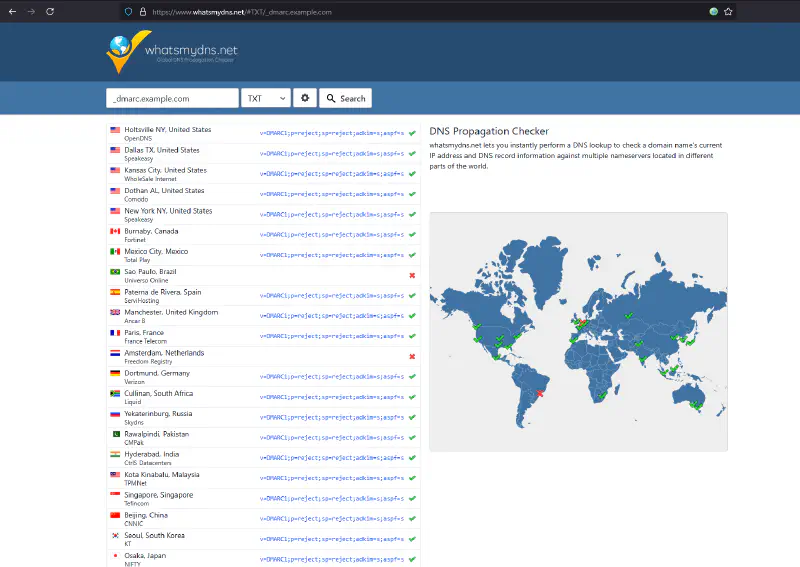Click the DMARC result for Yekaterinburg, Russia
The width and height of the screenshot is (800, 567).
pos(332,417)
